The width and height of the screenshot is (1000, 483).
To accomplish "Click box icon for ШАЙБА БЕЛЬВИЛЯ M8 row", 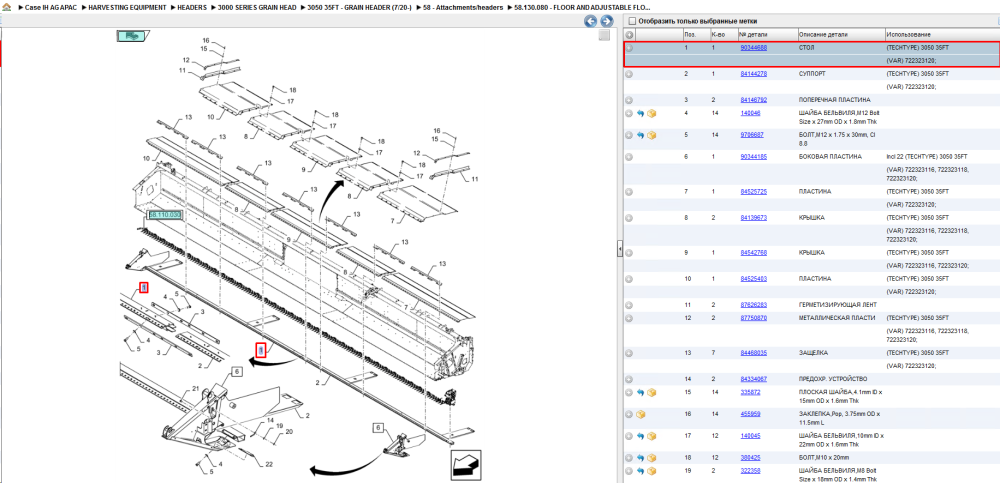I will 651,471.
